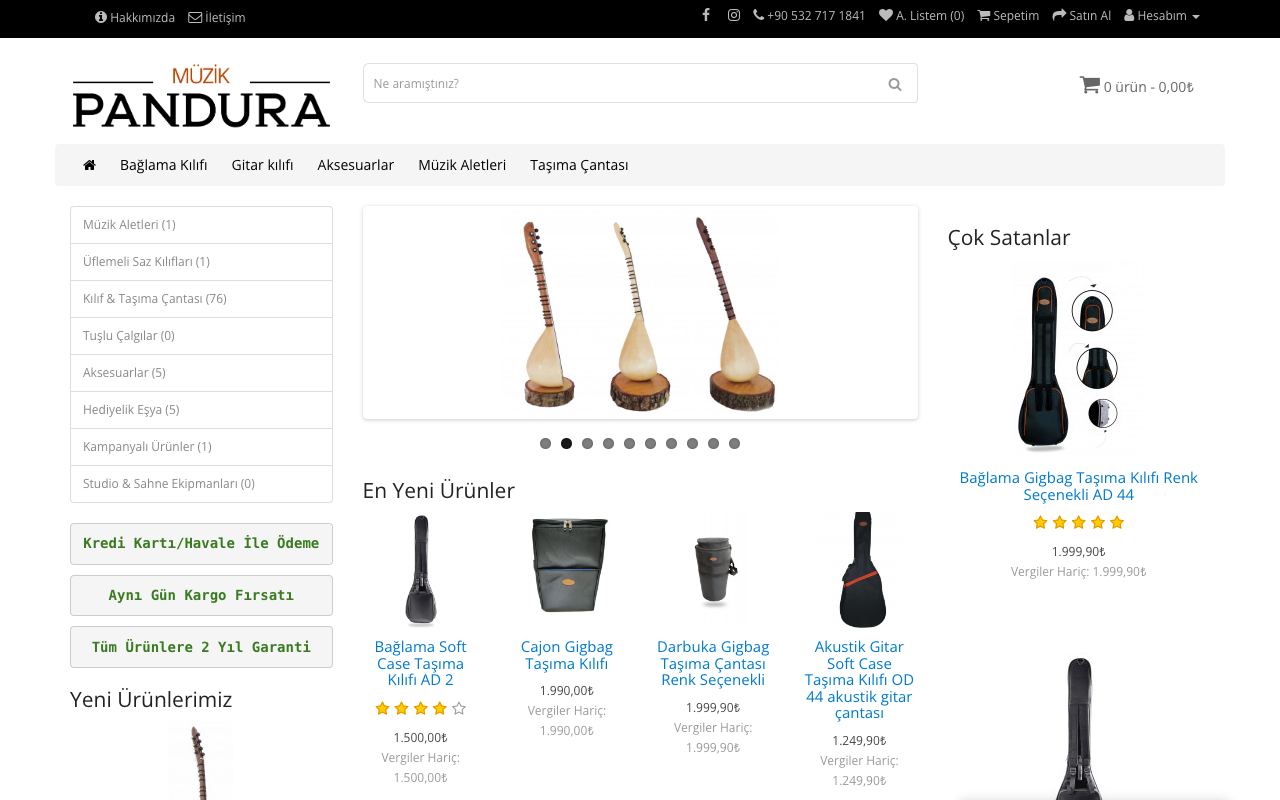This screenshot has width=1280, height=800.
Task: Expand the Hesabım account dropdown
Action: (1162, 16)
